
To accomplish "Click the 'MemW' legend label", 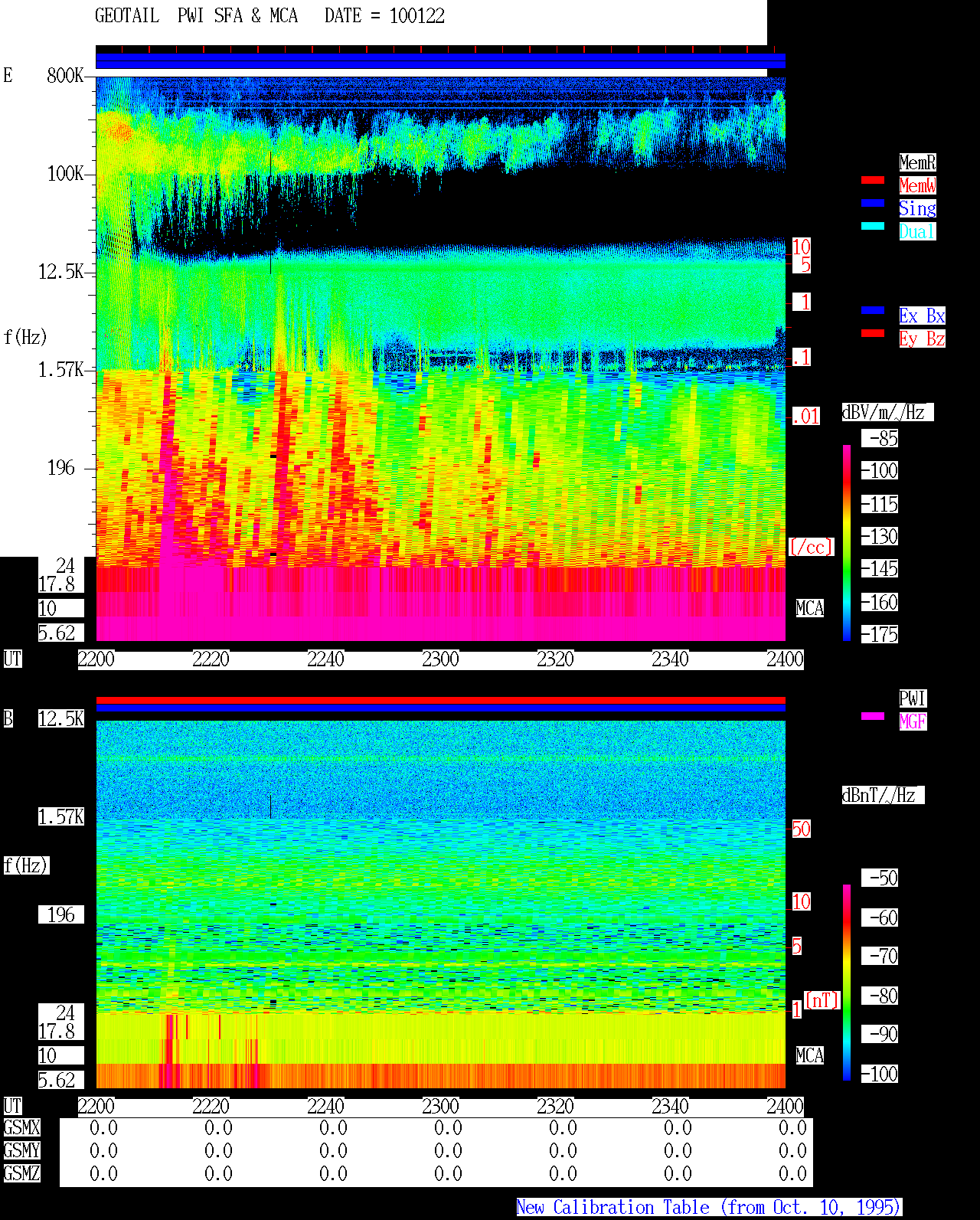I will tap(917, 185).
